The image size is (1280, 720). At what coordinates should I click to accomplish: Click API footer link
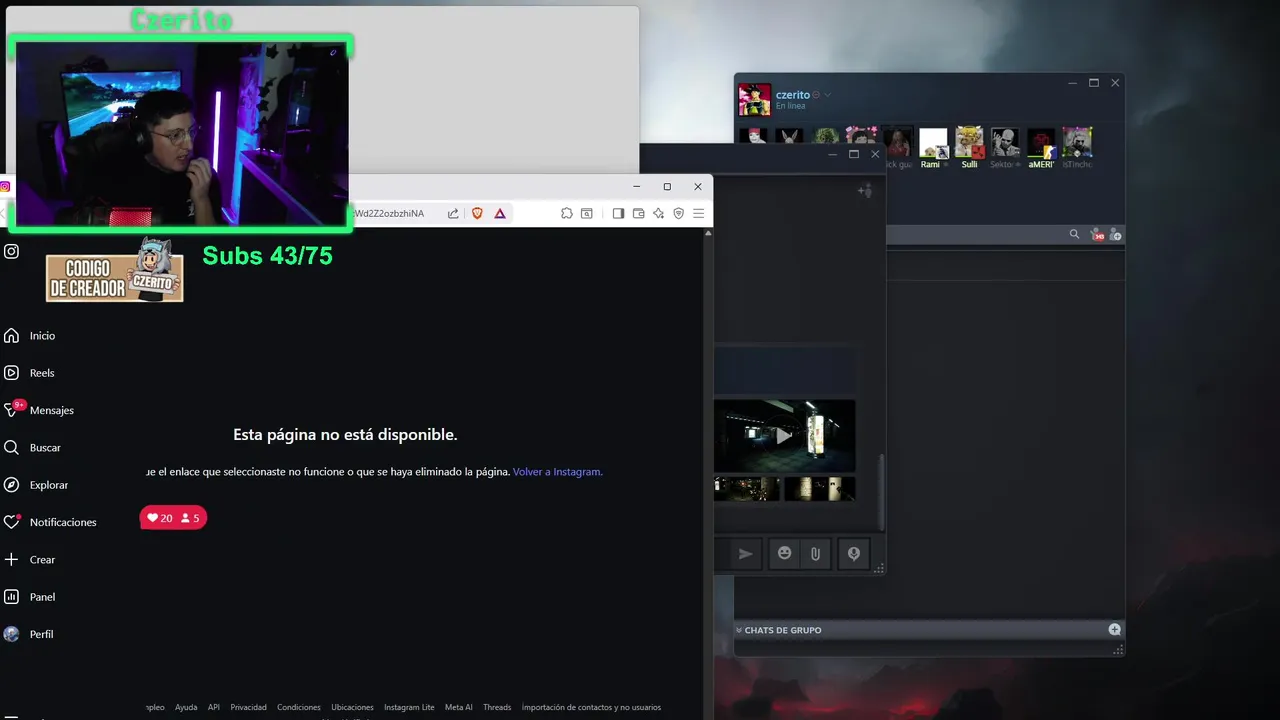pos(214,707)
